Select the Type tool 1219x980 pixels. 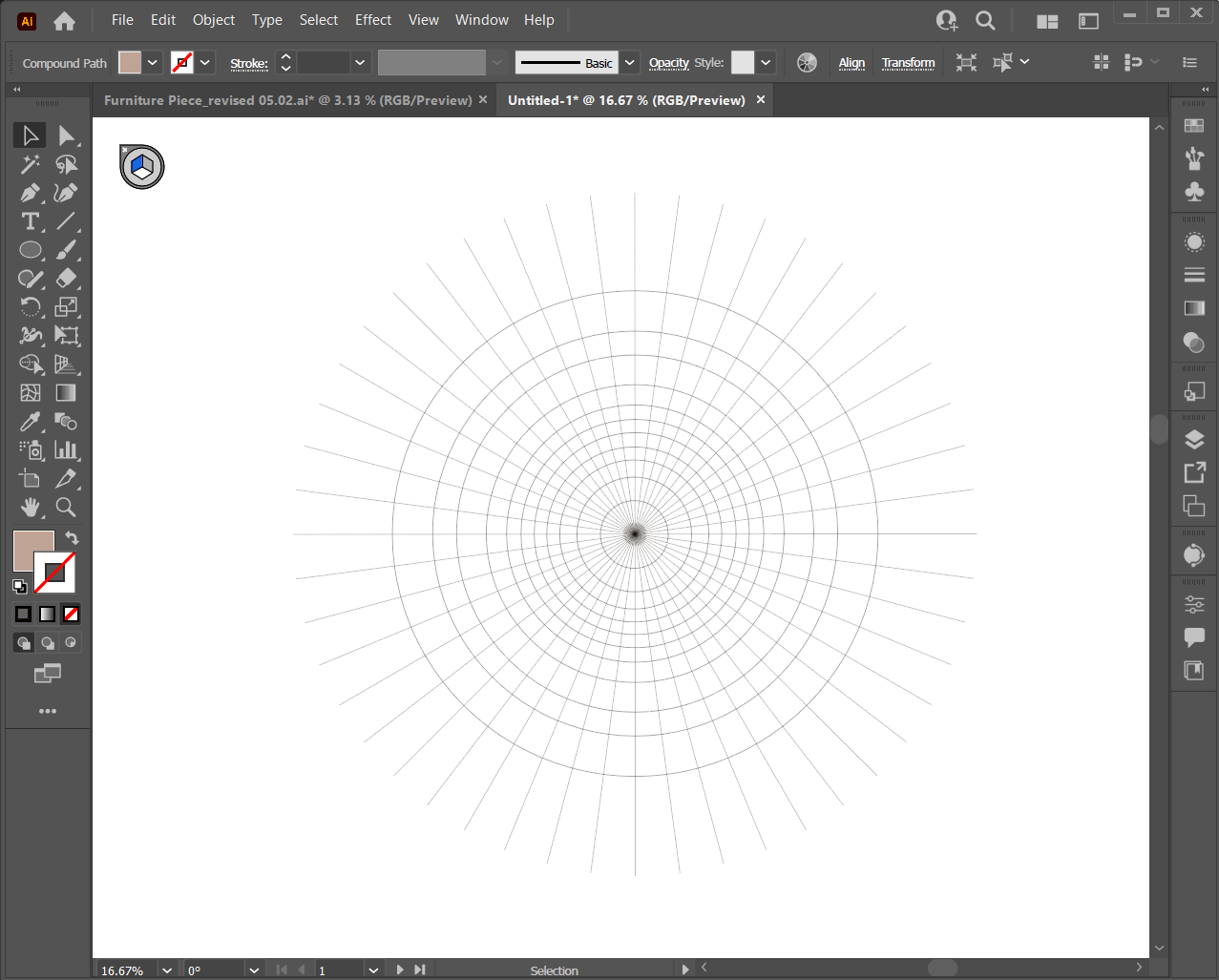click(31, 221)
